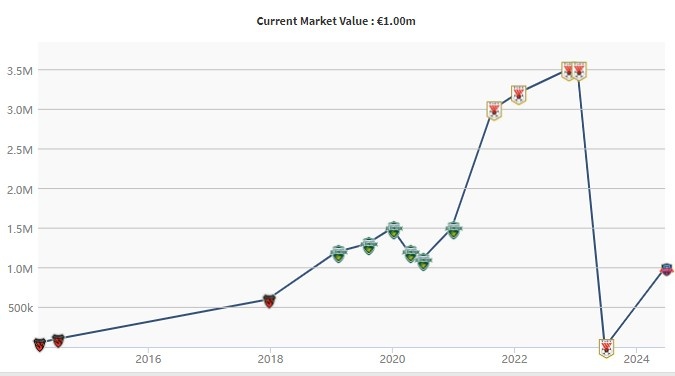675x376 pixels.
Task: Select the green badge peak at 1.5M in 2020
Action: click(394, 230)
